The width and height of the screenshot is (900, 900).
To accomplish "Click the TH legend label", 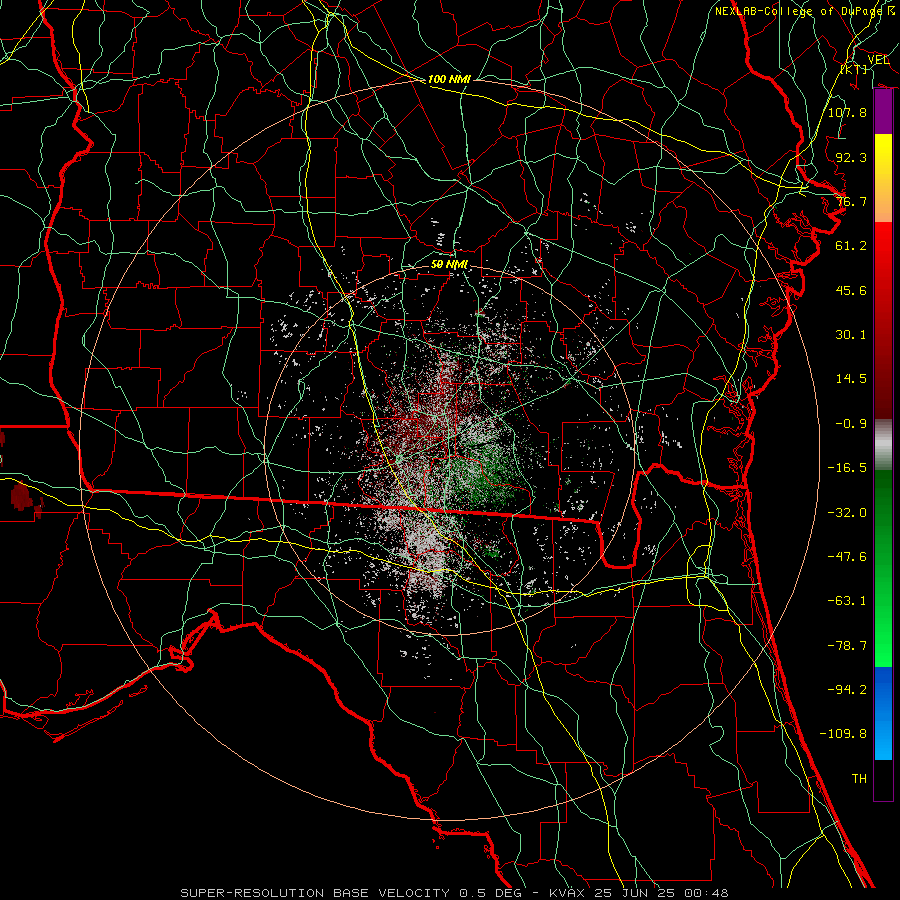I will 859,779.
